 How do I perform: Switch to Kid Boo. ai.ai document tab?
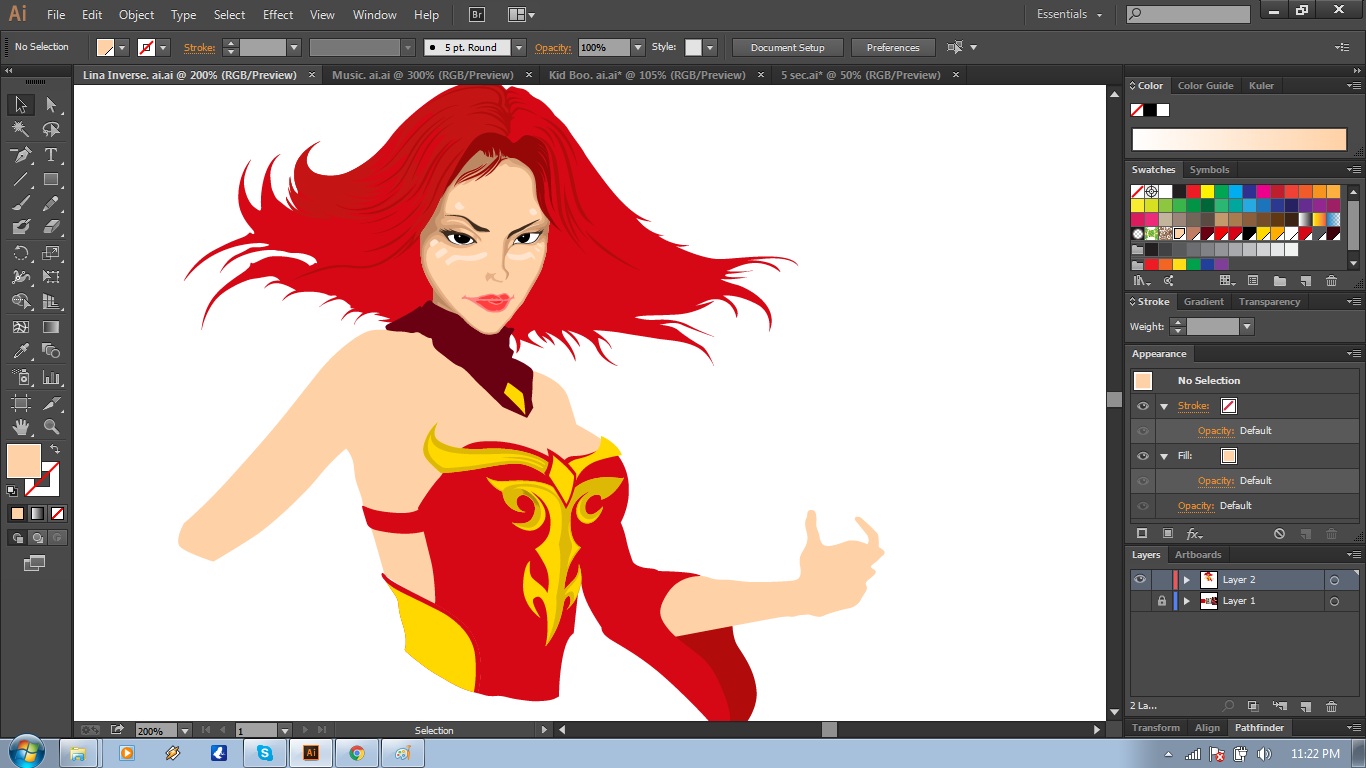[648, 75]
